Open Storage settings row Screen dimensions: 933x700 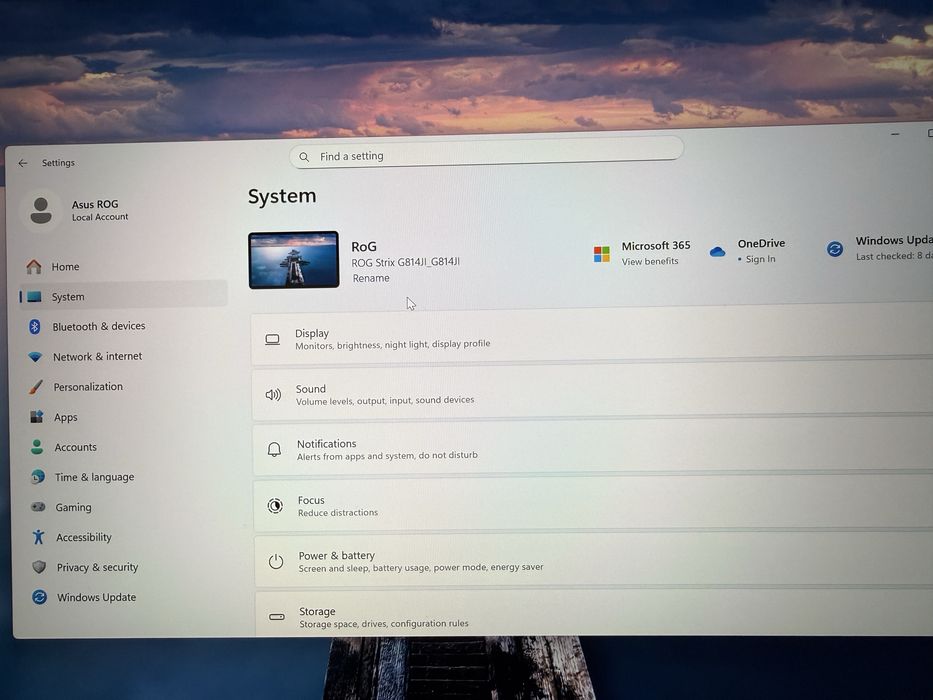click(x=595, y=613)
